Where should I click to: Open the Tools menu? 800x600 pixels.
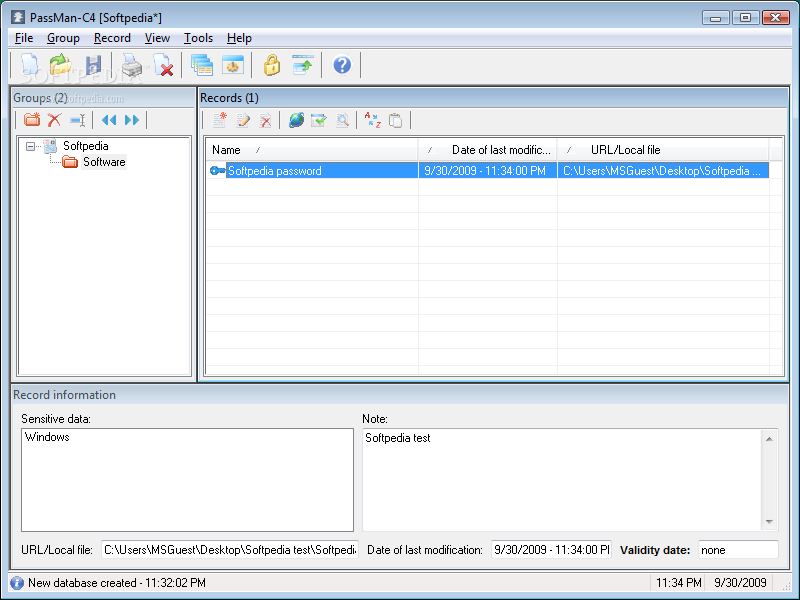coord(198,38)
